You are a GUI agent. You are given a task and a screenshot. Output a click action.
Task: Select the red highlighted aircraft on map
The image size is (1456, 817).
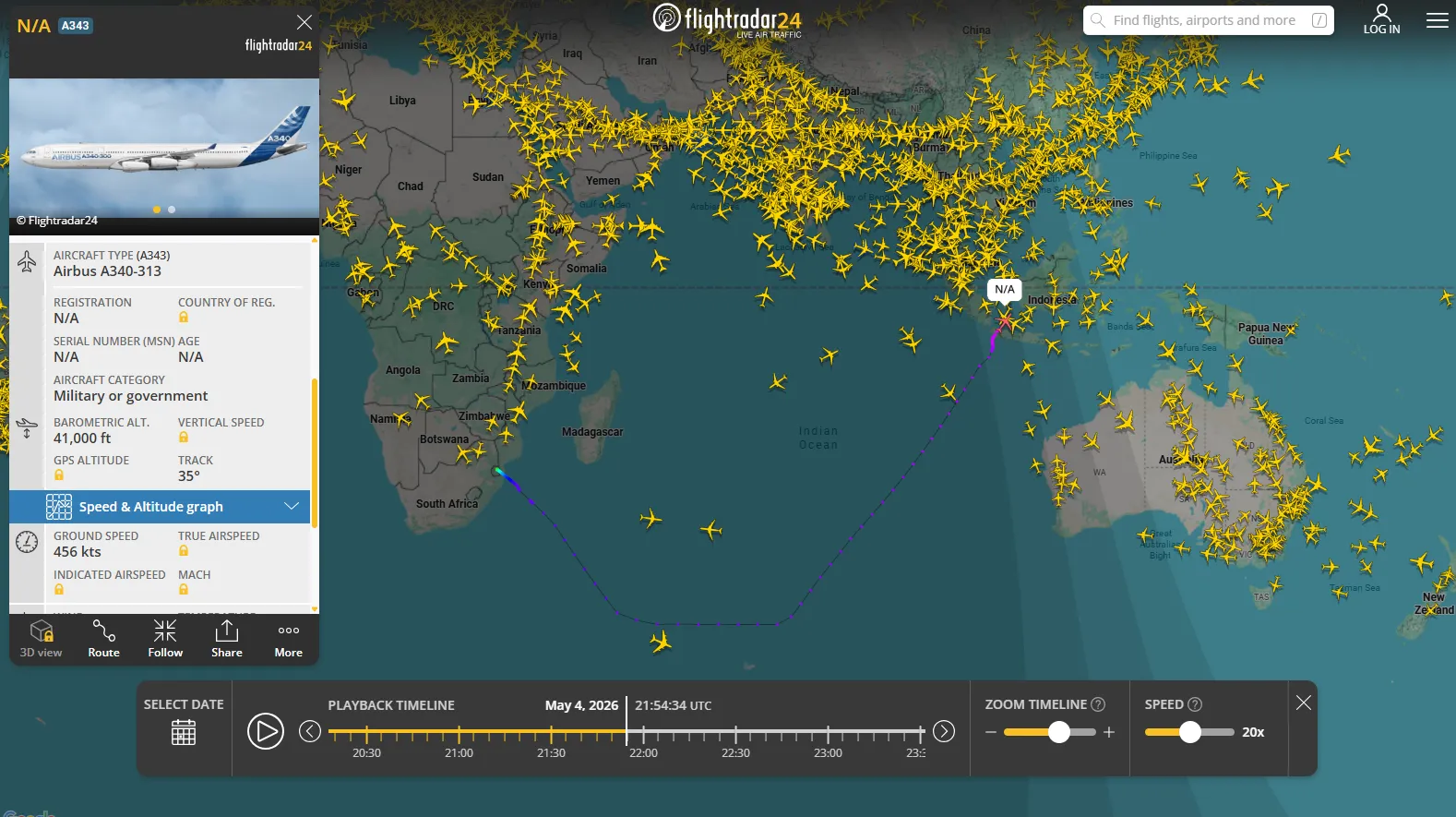[x=1005, y=321]
